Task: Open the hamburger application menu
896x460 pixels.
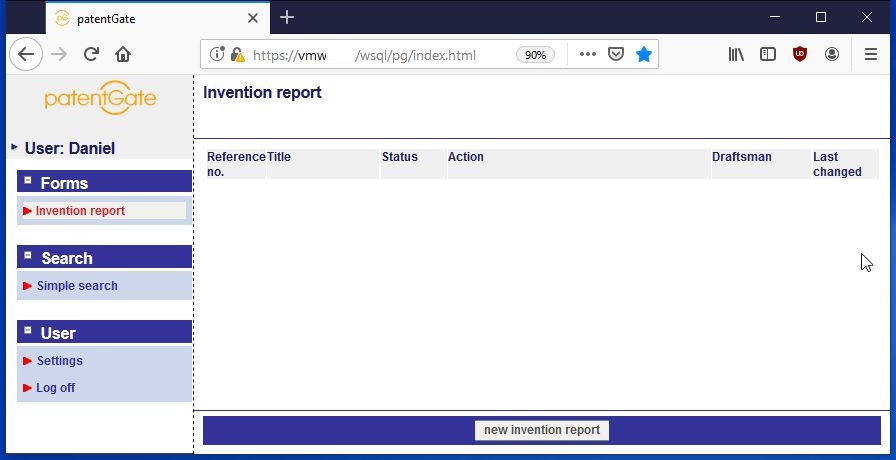Action: coord(870,54)
